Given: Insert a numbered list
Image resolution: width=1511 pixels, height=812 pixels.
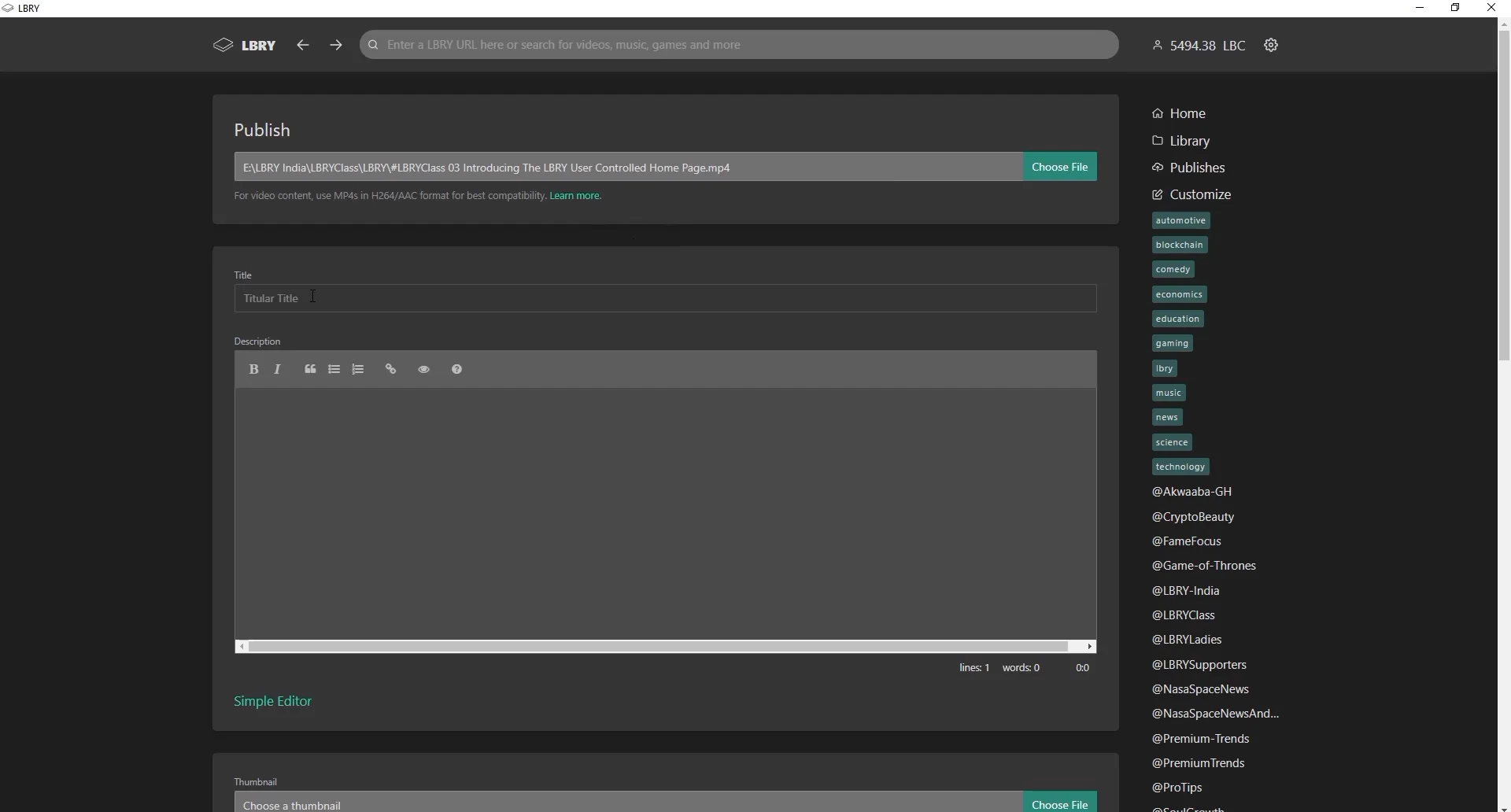Looking at the screenshot, I should click(x=358, y=369).
